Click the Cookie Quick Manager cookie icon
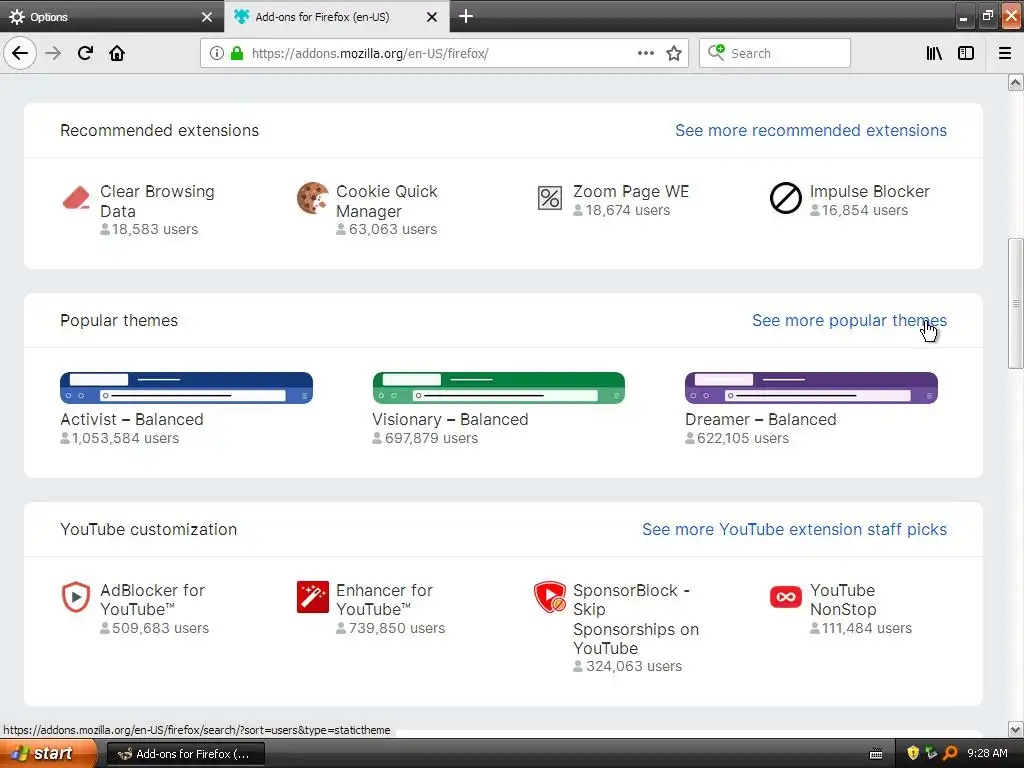This screenshot has height=768, width=1024. (313, 198)
